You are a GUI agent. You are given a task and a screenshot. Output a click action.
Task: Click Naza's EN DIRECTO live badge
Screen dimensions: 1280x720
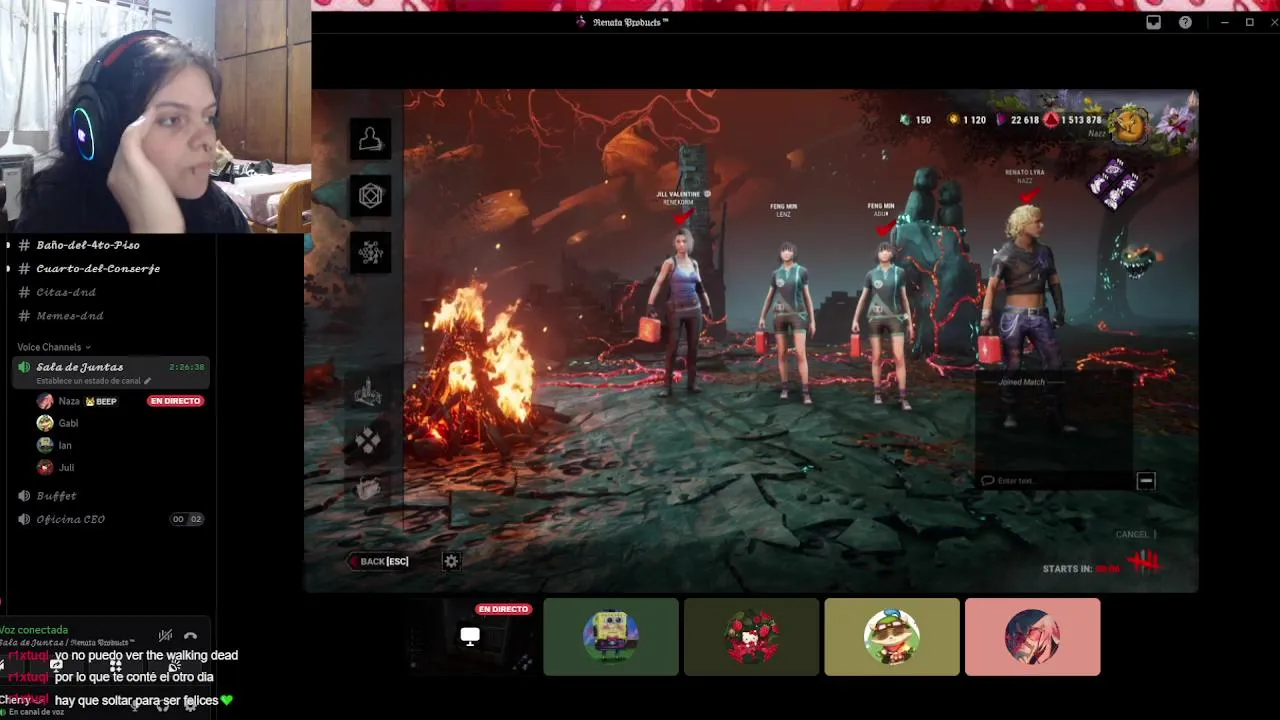pos(175,401)
